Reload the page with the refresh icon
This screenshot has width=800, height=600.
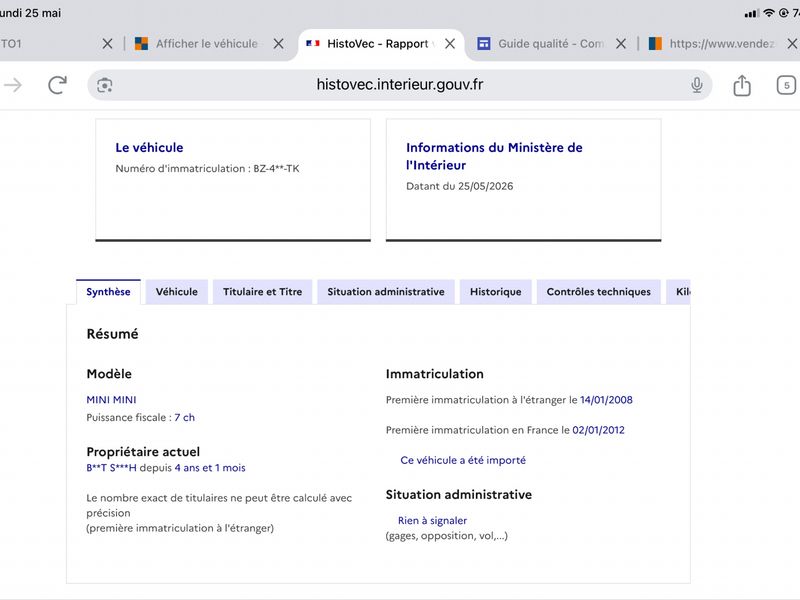58,85
